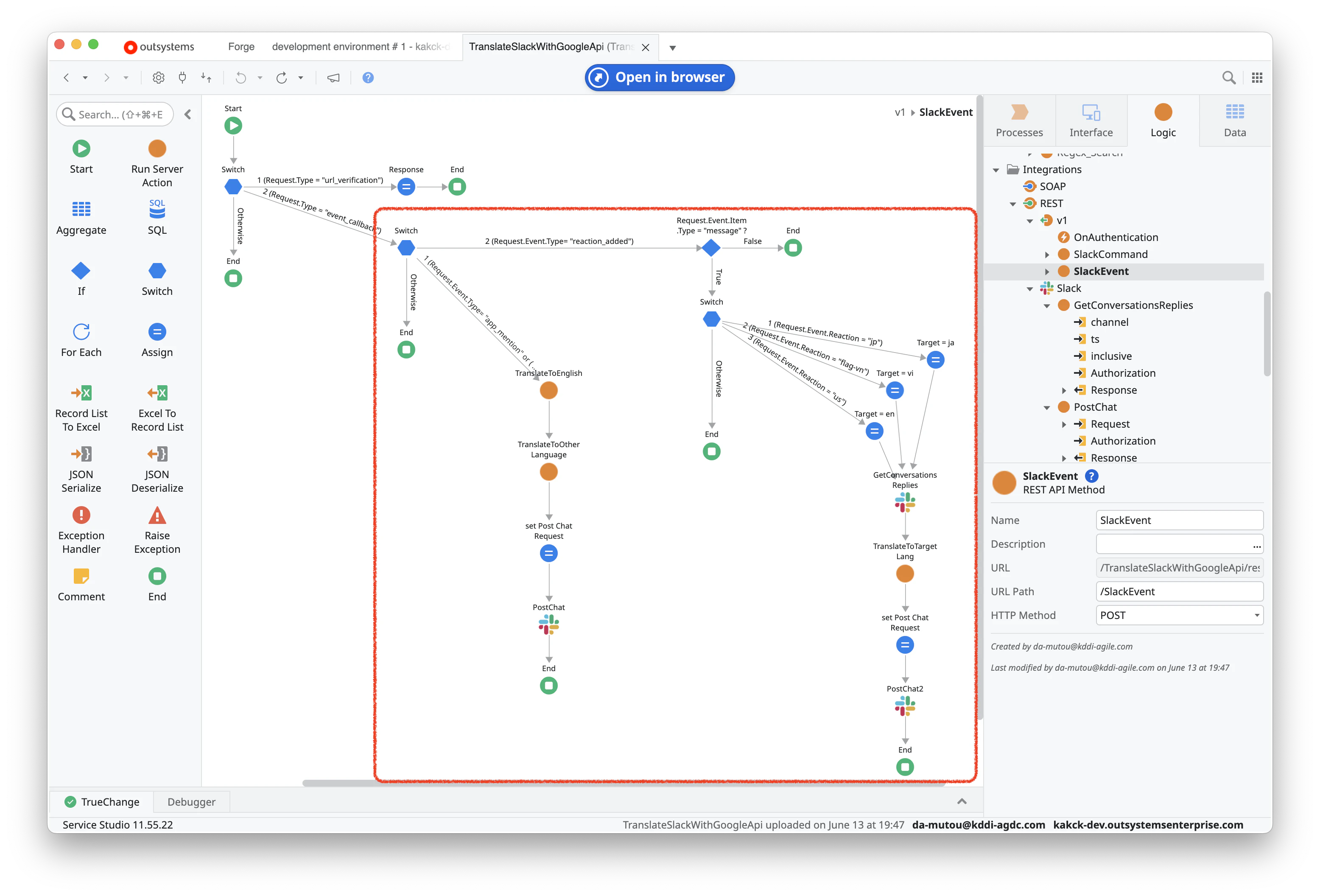The image size is (1320, 896).
Task: Click the GetConversationsReplies Slack node
Action: (x=905, y=502)
